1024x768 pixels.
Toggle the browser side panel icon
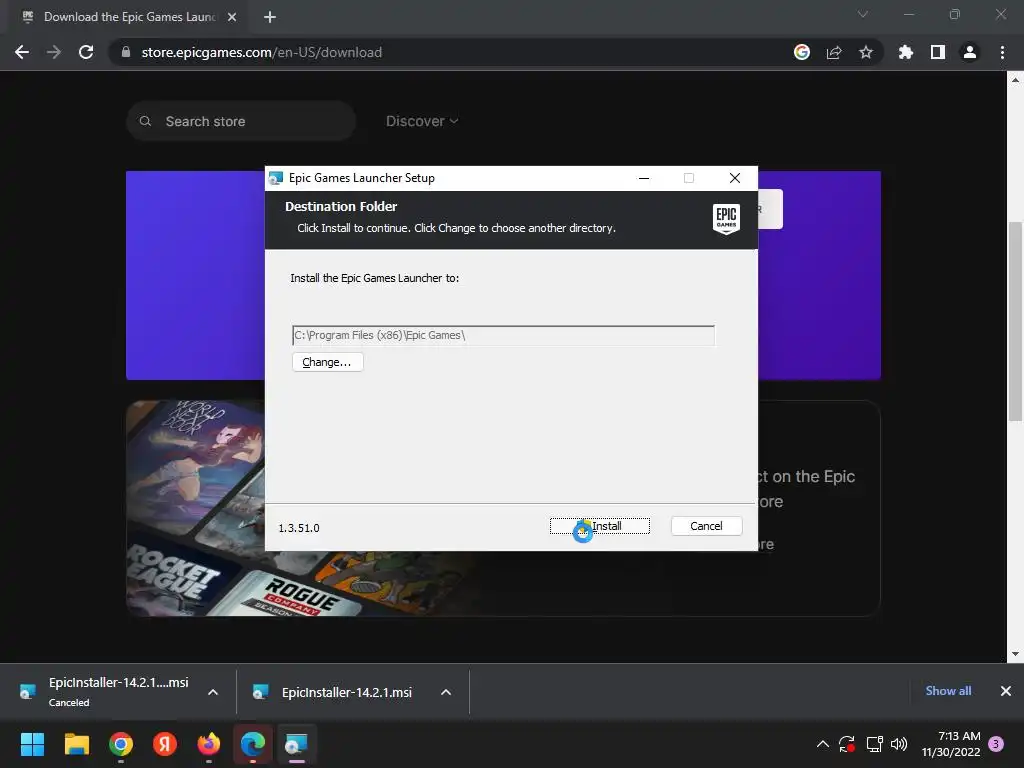coord(938,52)
